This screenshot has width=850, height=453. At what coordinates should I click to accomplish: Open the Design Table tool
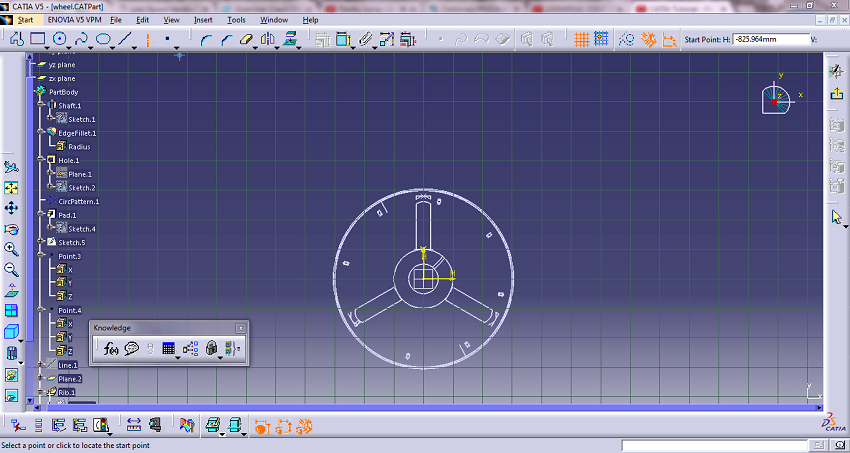click(x=168, y=348)
